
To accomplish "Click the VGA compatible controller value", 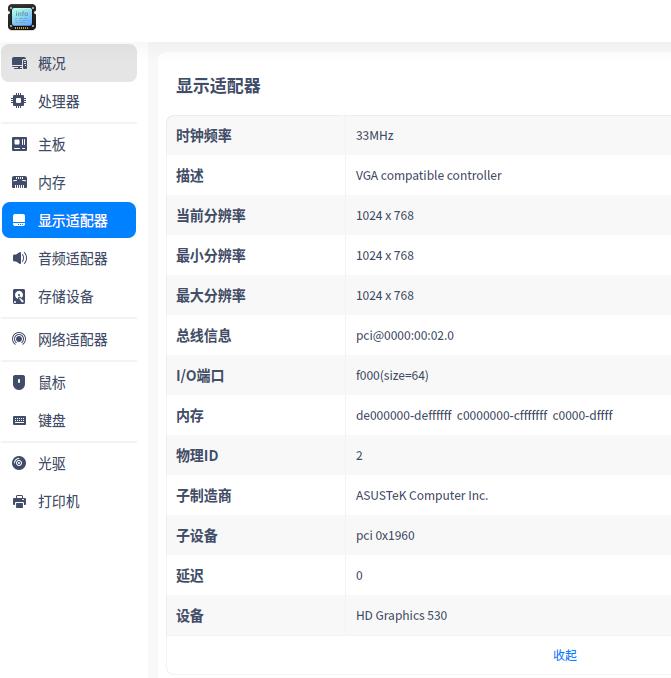I will (428, 176).
